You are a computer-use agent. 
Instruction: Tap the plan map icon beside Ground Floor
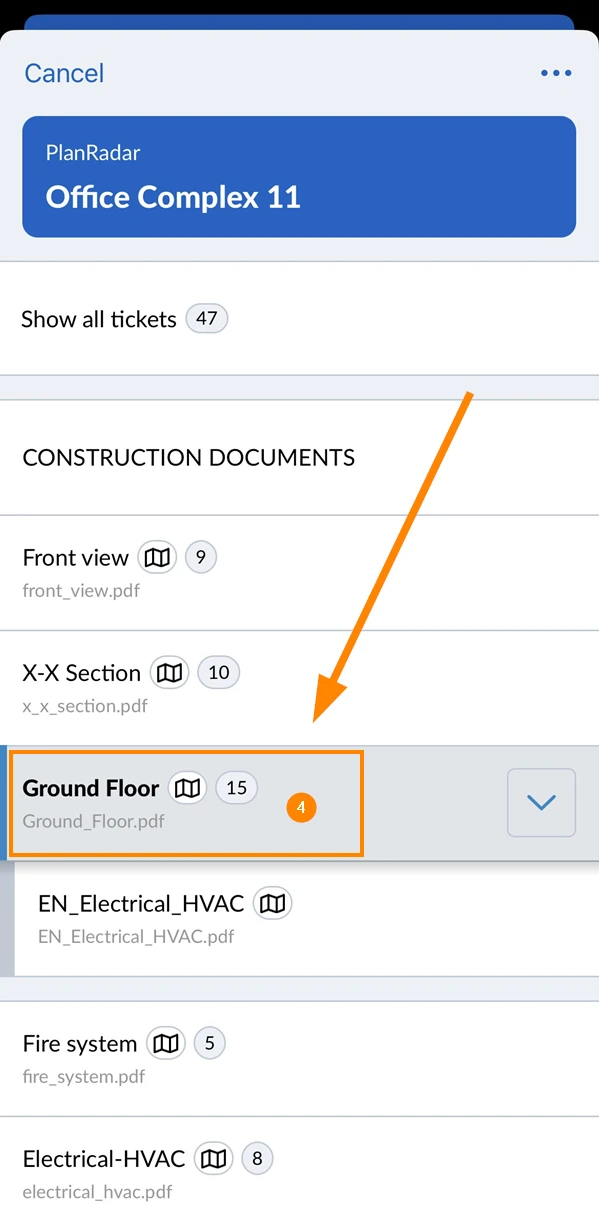(187, 788)
